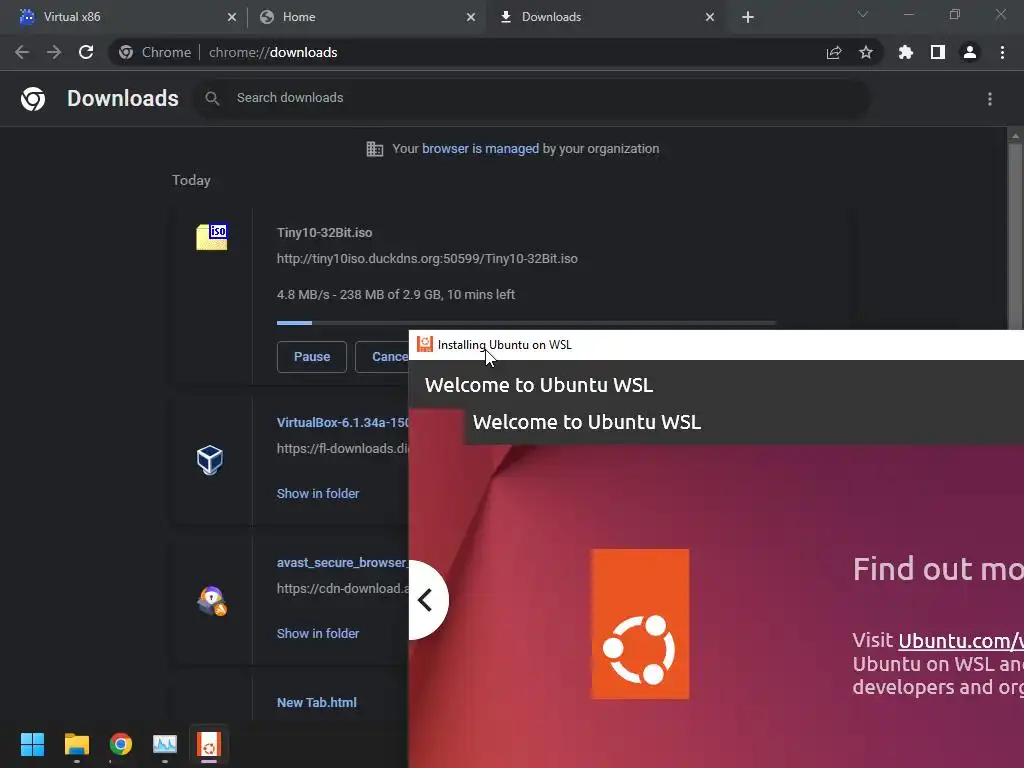Close the Virtual x86 tab
1024x768 pixels.
[232, 17]
